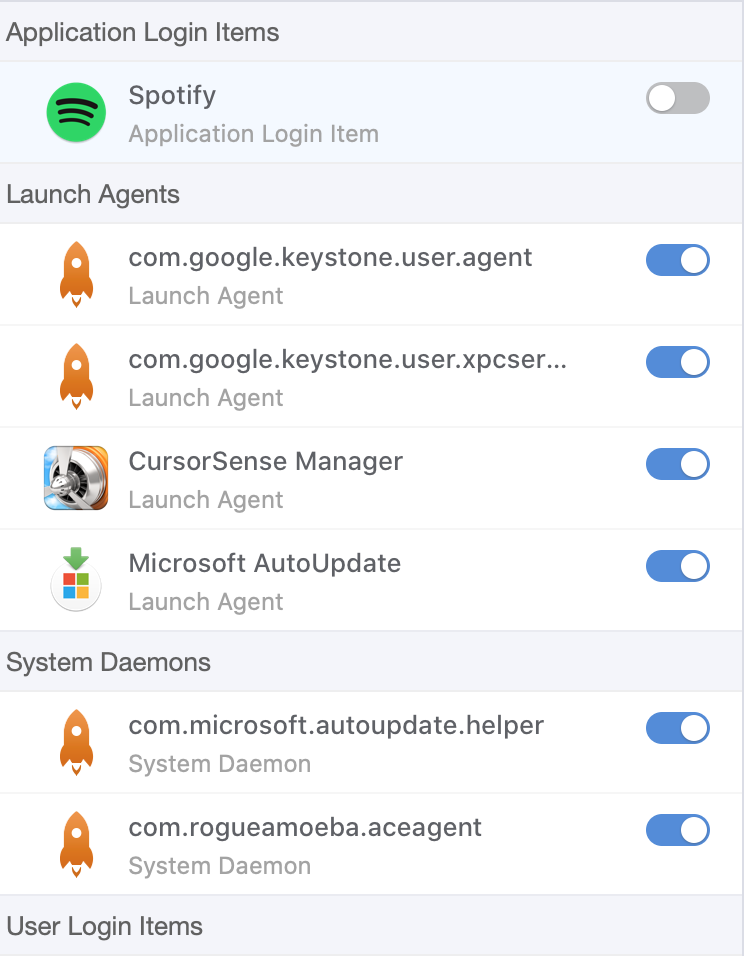
Task: Switch off the com.rogueamoeba.aceagent daemon toggle
Action: click(677, 830)
